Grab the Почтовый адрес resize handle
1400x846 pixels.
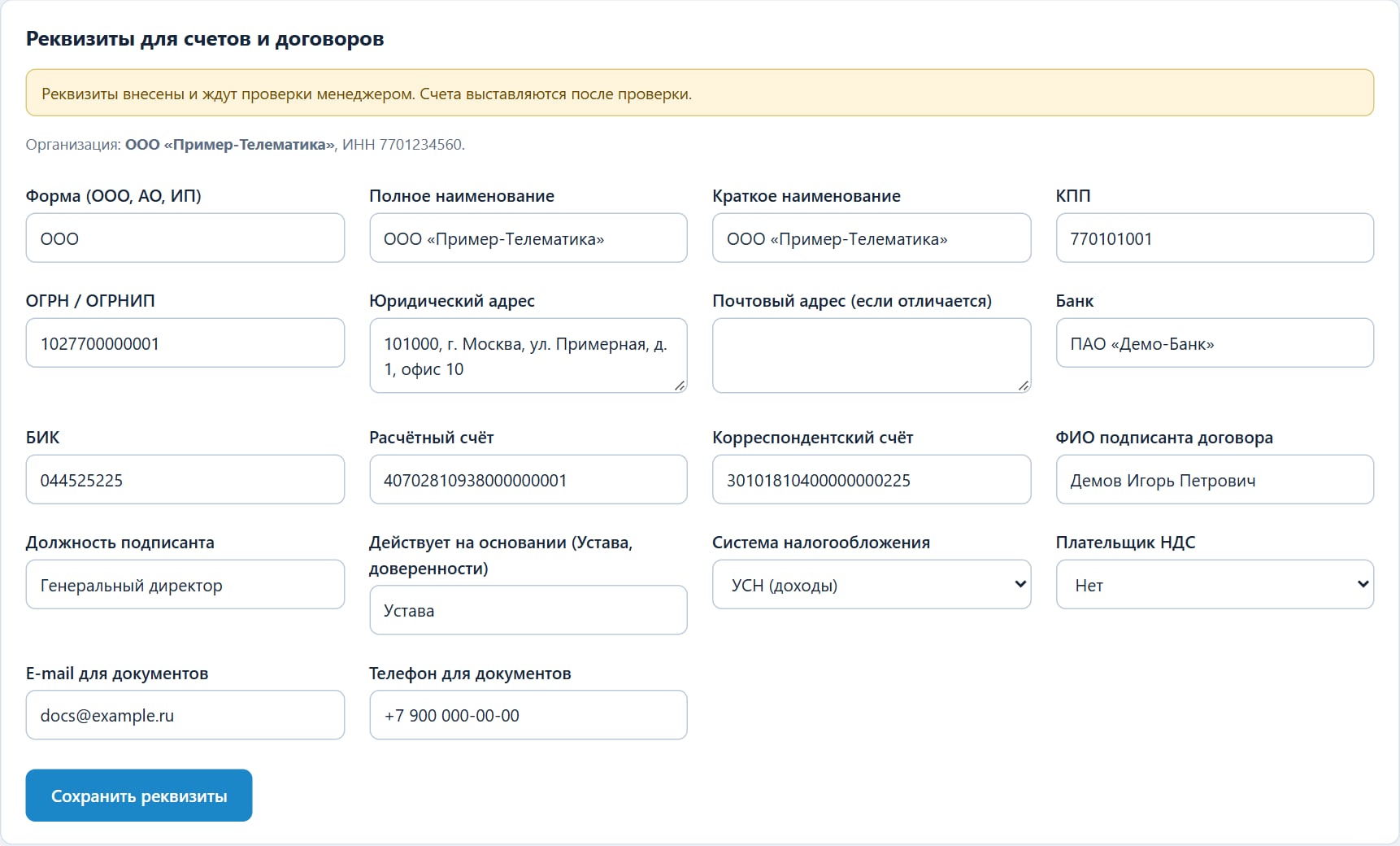point(1024,386)
